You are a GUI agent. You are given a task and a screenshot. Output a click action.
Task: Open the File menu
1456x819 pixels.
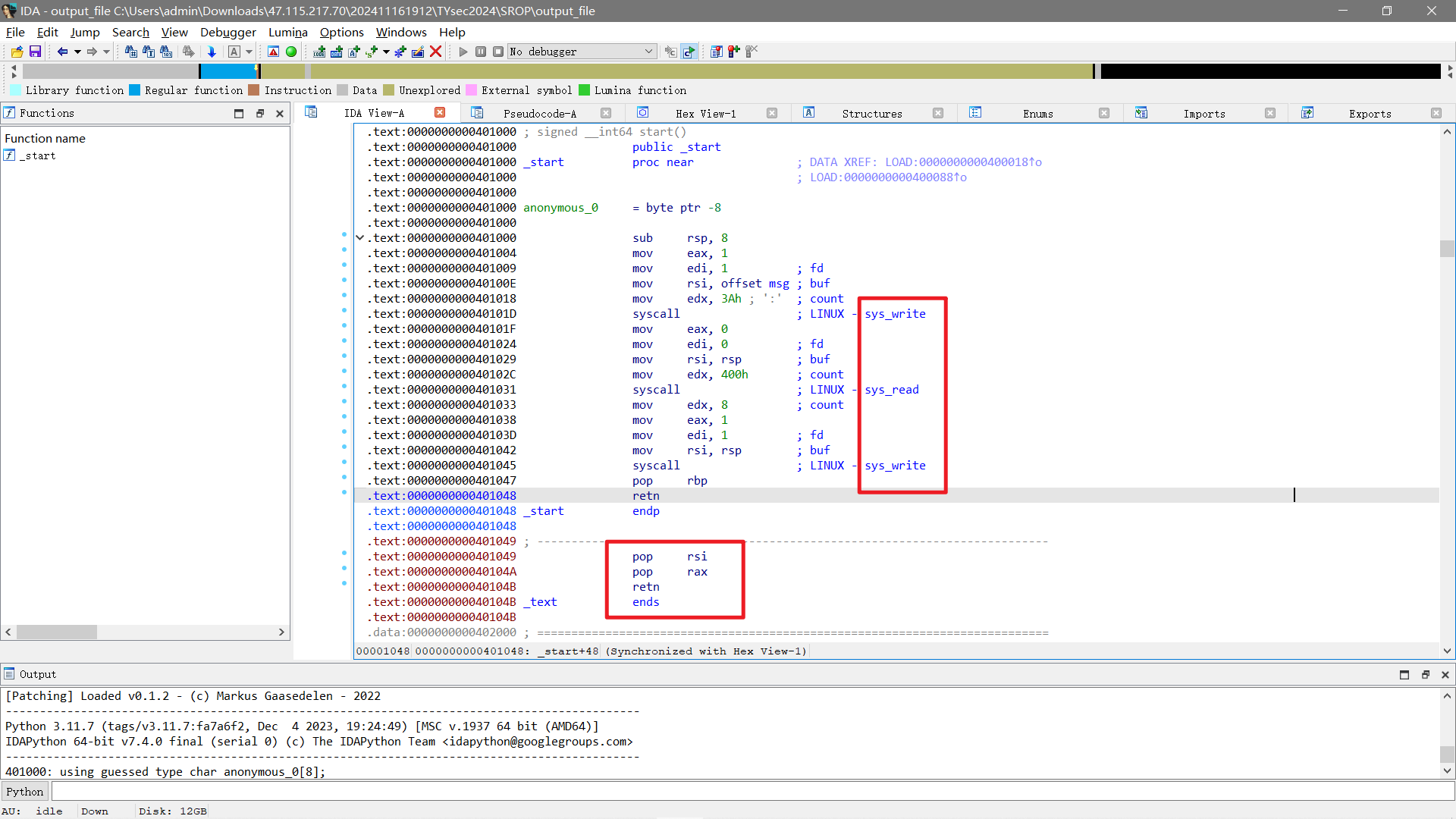point(15,32)
